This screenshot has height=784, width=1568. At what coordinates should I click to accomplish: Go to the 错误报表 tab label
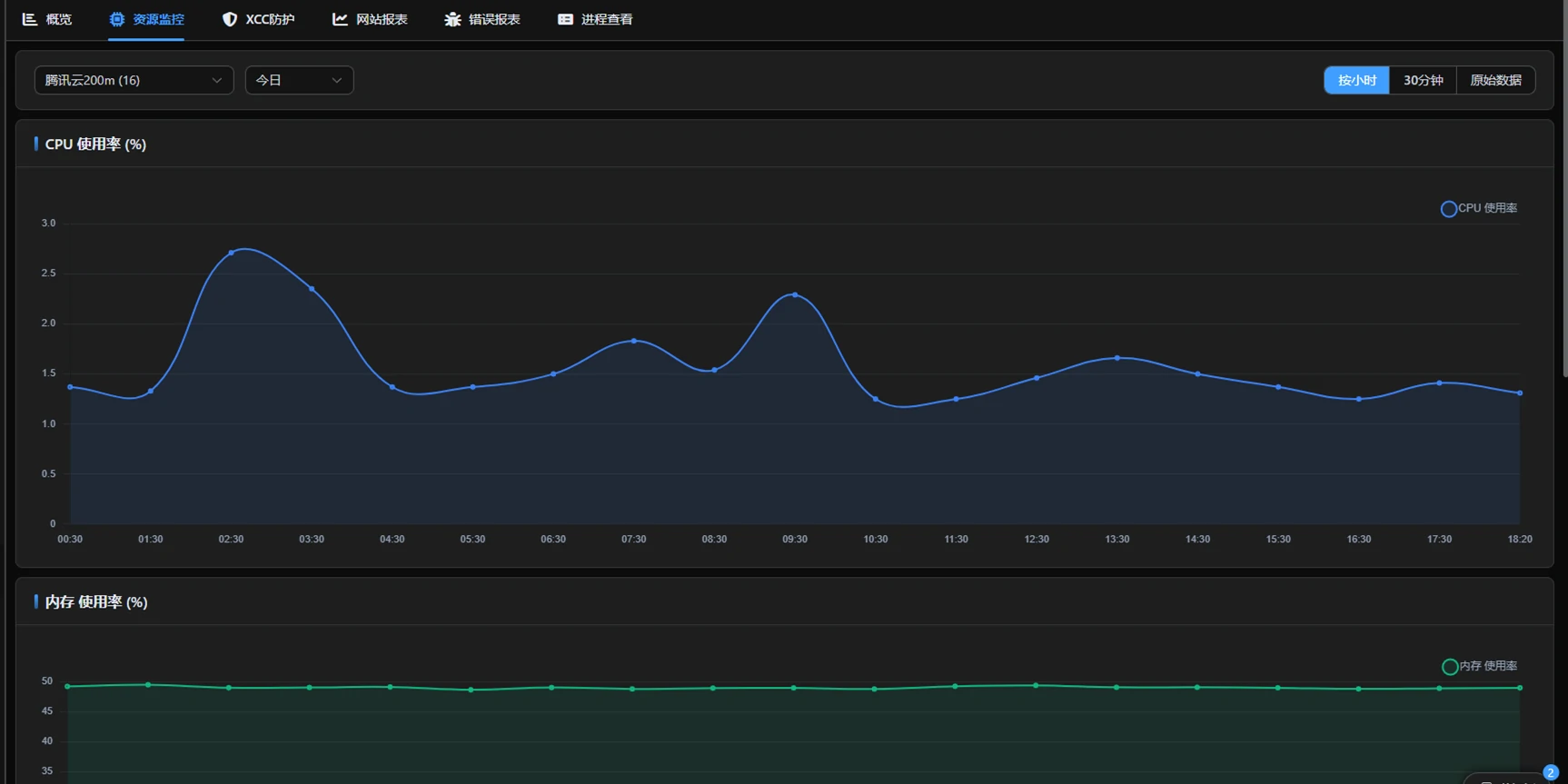(x=494, y=19)
